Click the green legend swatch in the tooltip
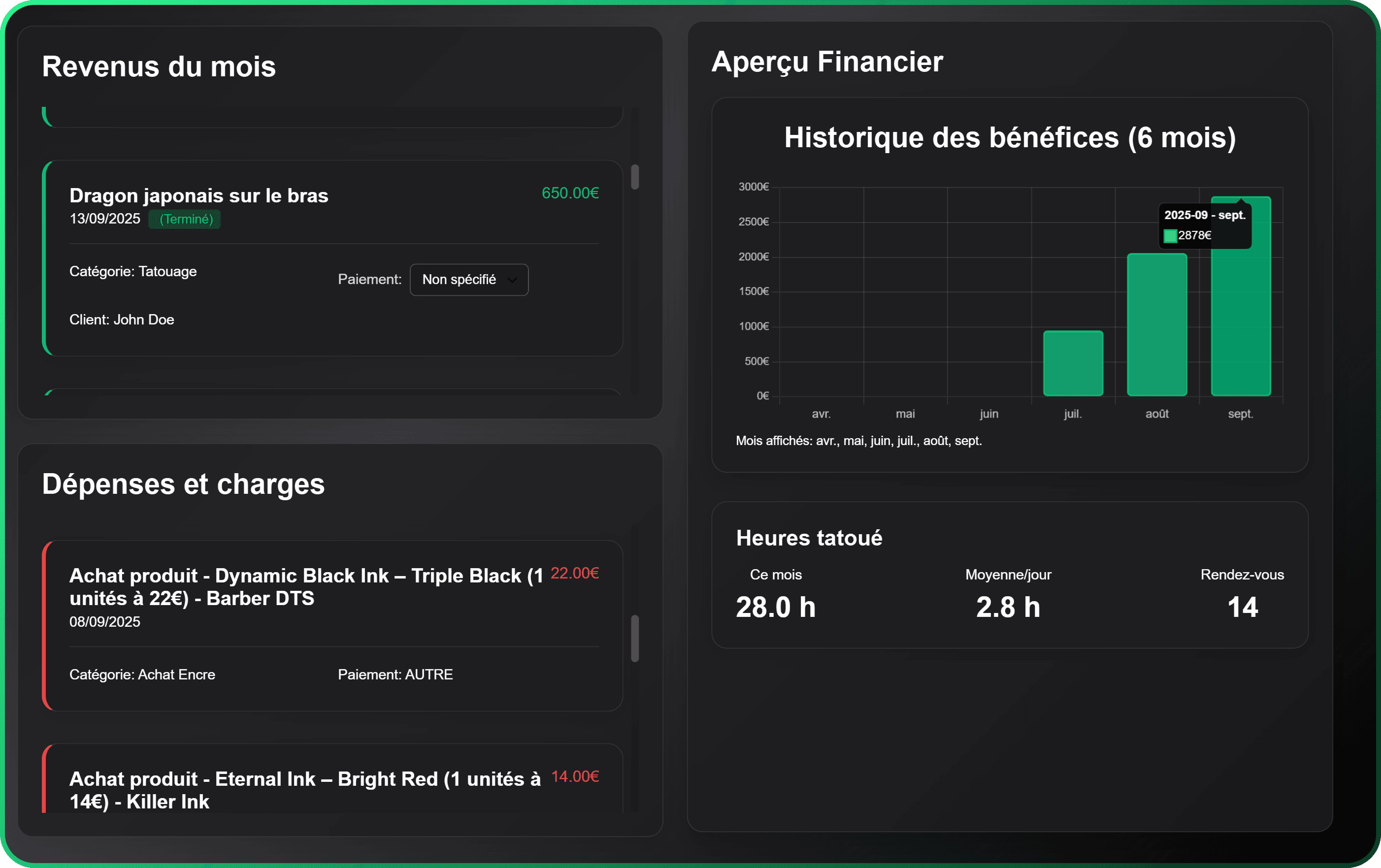The image size is (1381, 868). (1170, 235)
